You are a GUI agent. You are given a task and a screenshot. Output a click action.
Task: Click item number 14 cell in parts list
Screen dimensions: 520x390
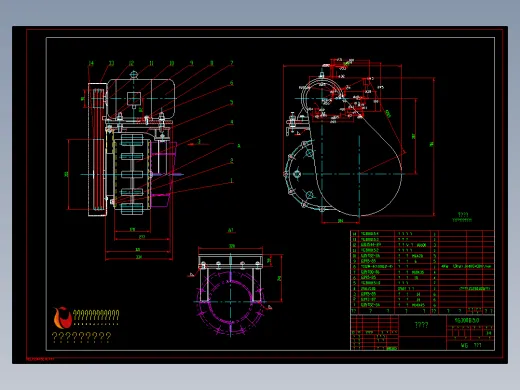tap(354, 234)
